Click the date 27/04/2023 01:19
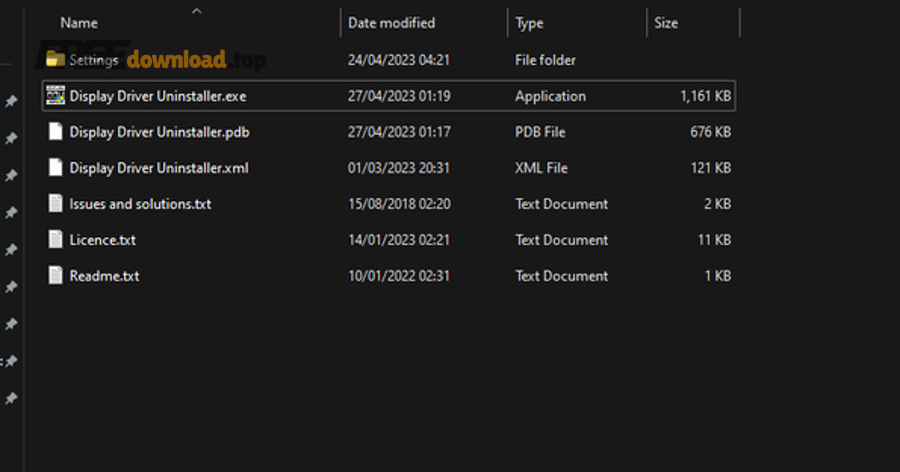 (399, 96)
